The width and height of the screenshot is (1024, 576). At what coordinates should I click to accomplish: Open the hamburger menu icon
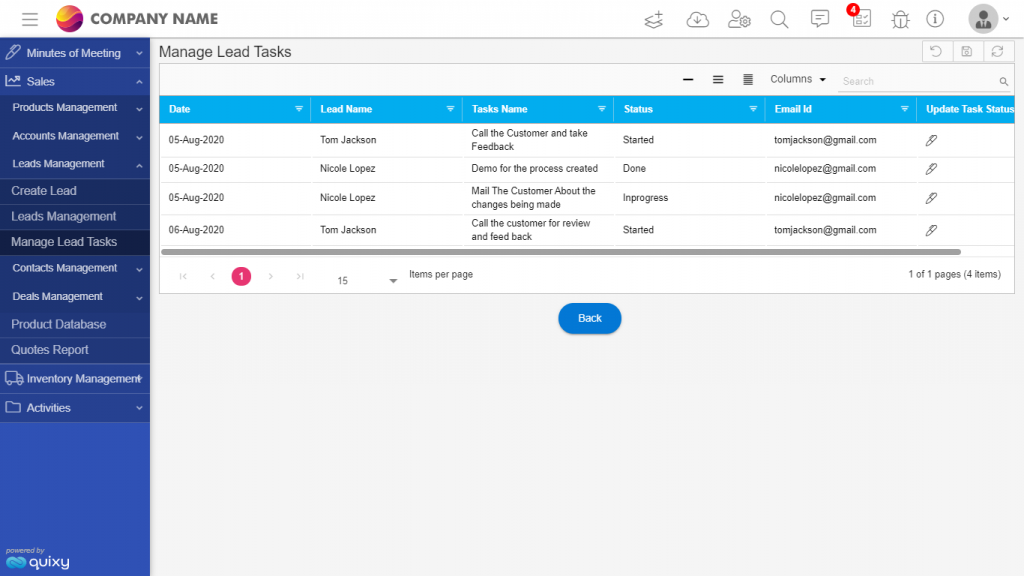coord(29,19)
